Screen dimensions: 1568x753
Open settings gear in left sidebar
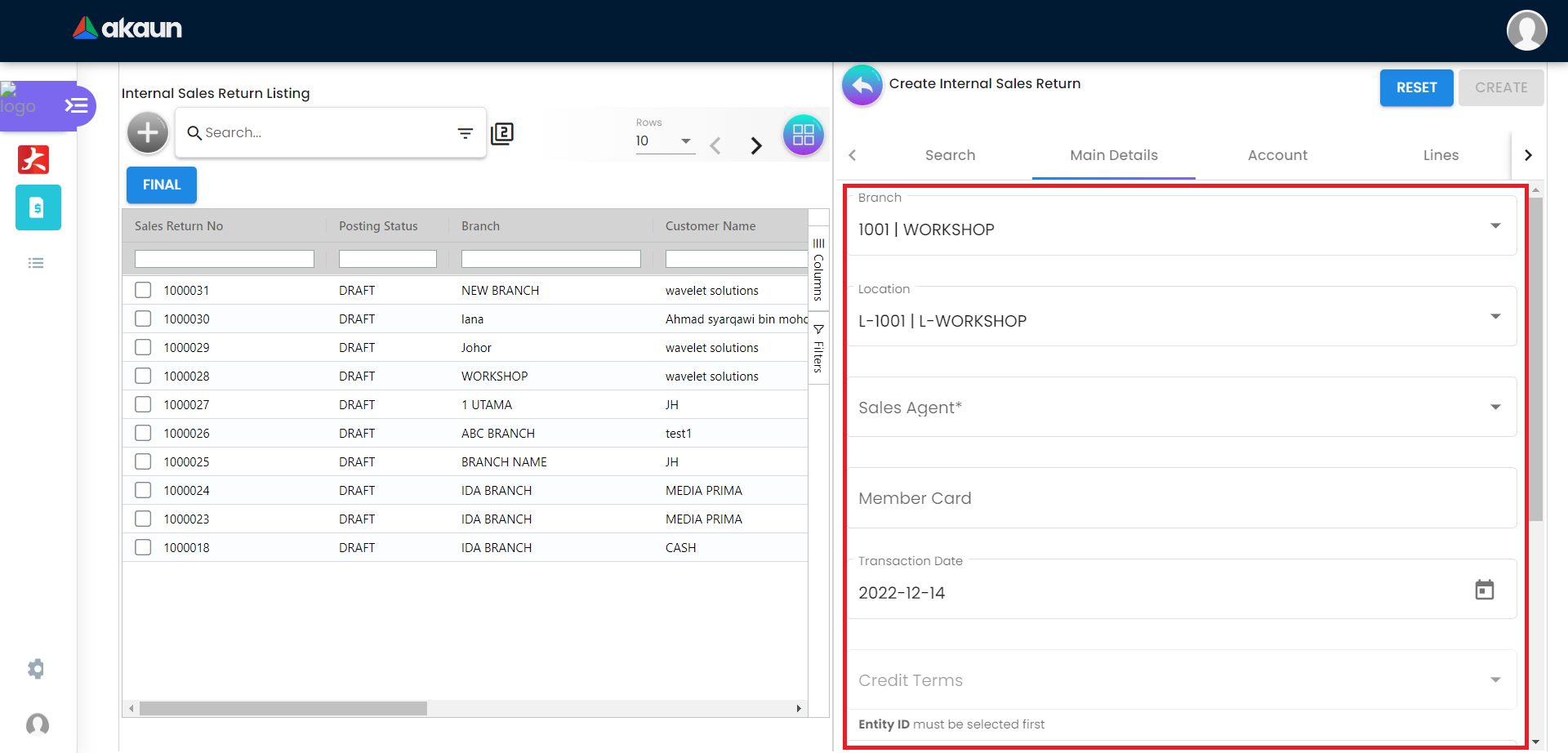tap(36, 669)
